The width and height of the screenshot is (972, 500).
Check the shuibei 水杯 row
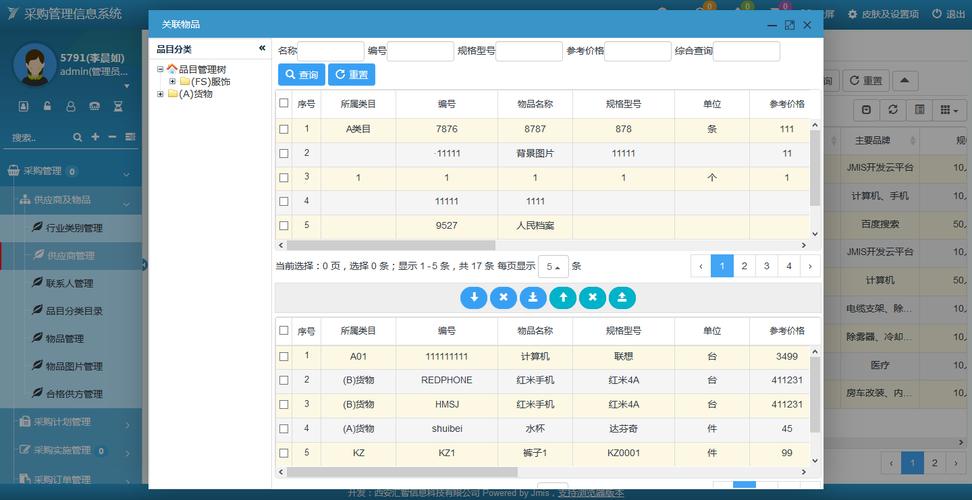coord(283,428)
